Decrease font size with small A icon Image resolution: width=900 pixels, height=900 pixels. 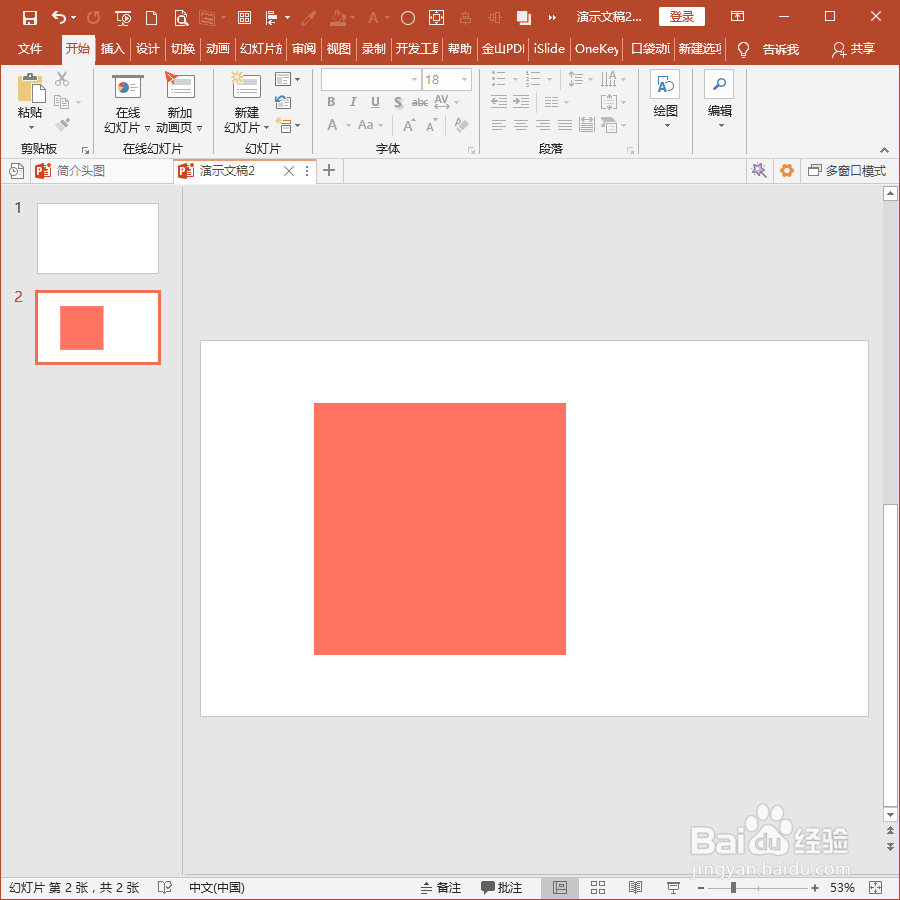pyautogui.click(x=431, y=125)
